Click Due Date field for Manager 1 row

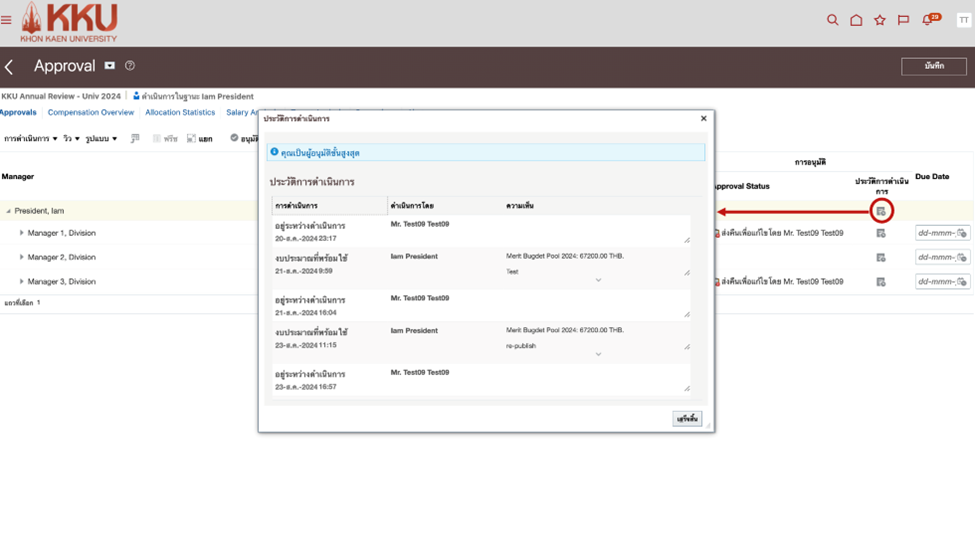pyautogui.click(x=935, y=233)
